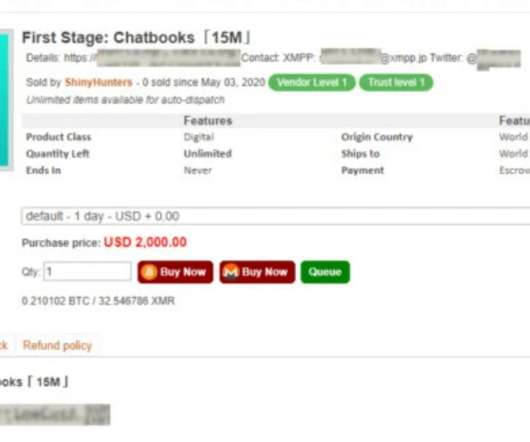Click the Monero icon on Buy Now
This screenshot has width=530, height=442.
(x=231, y=272)
